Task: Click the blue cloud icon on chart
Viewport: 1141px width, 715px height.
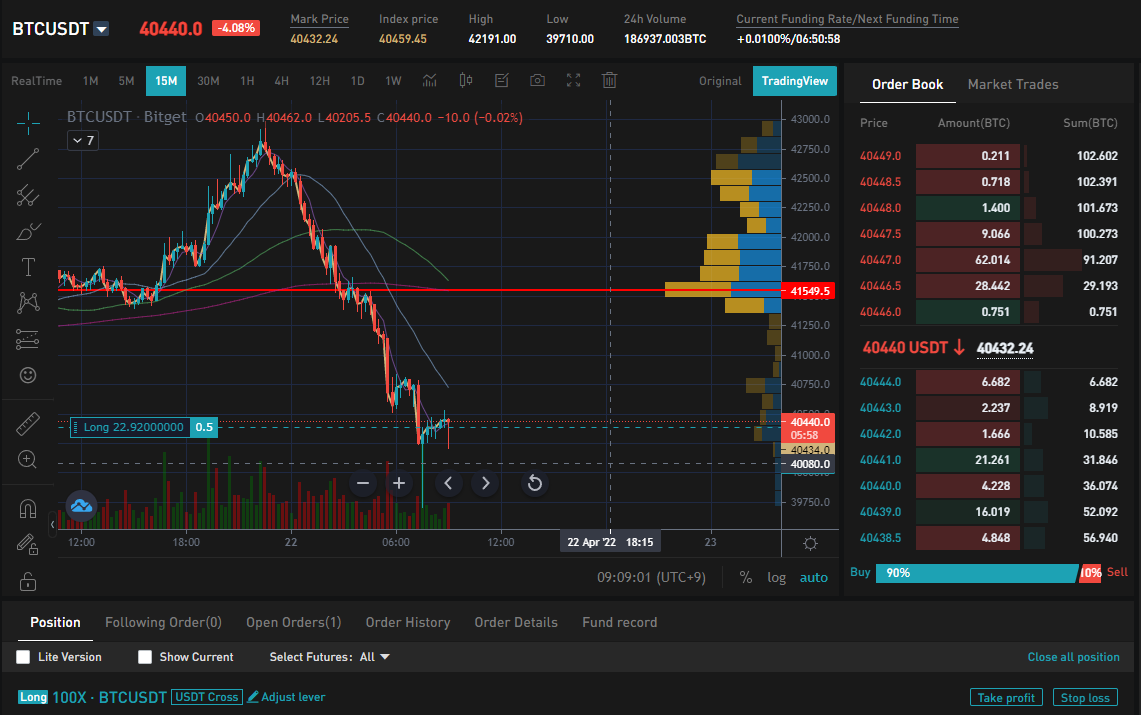Action: [82, 506]
